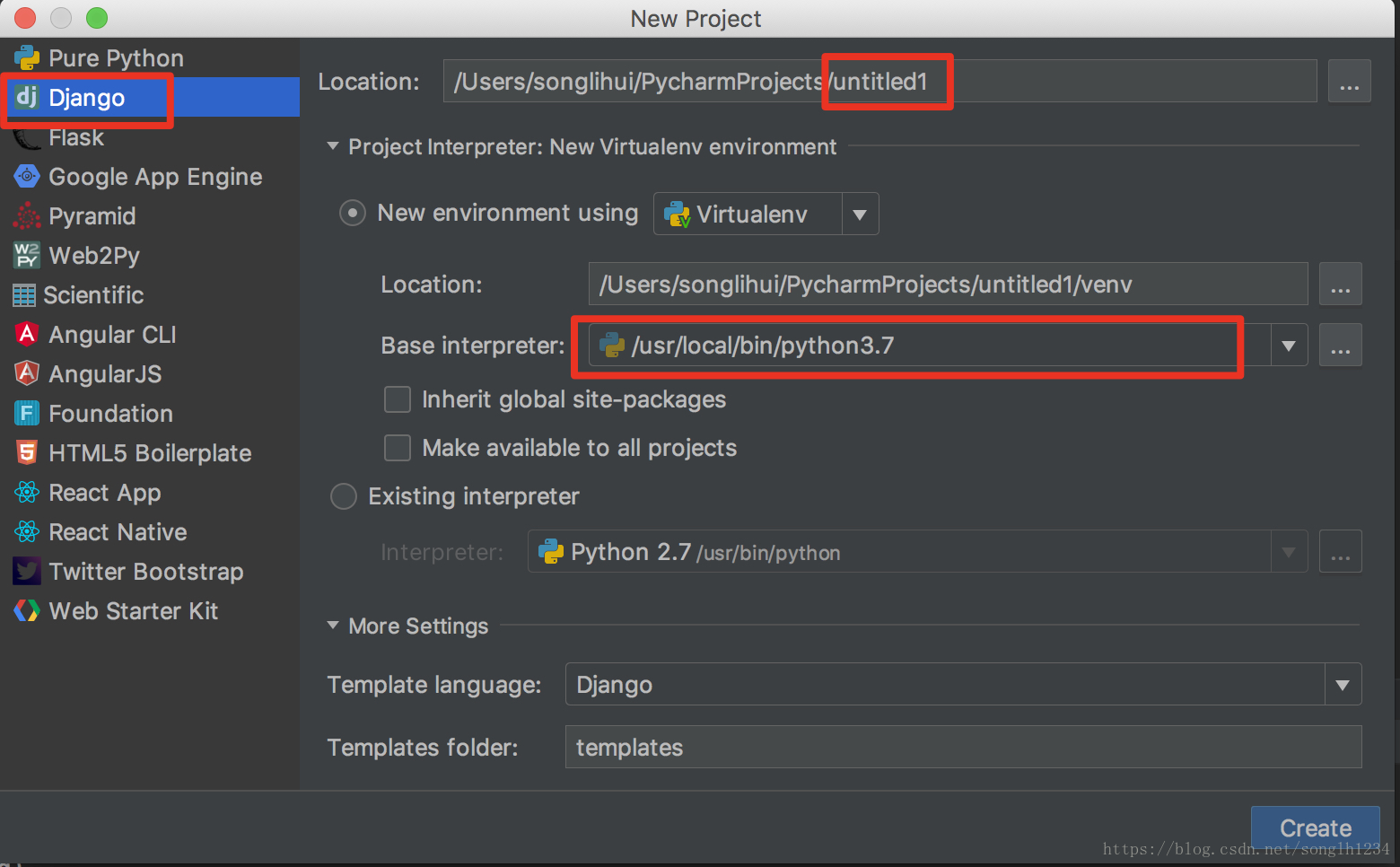
Task: Select Existing interpreter radio button
Action: tap(344, 496)
